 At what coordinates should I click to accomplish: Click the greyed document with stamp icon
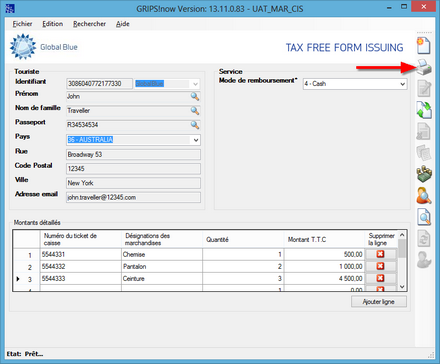pos(424,131)
